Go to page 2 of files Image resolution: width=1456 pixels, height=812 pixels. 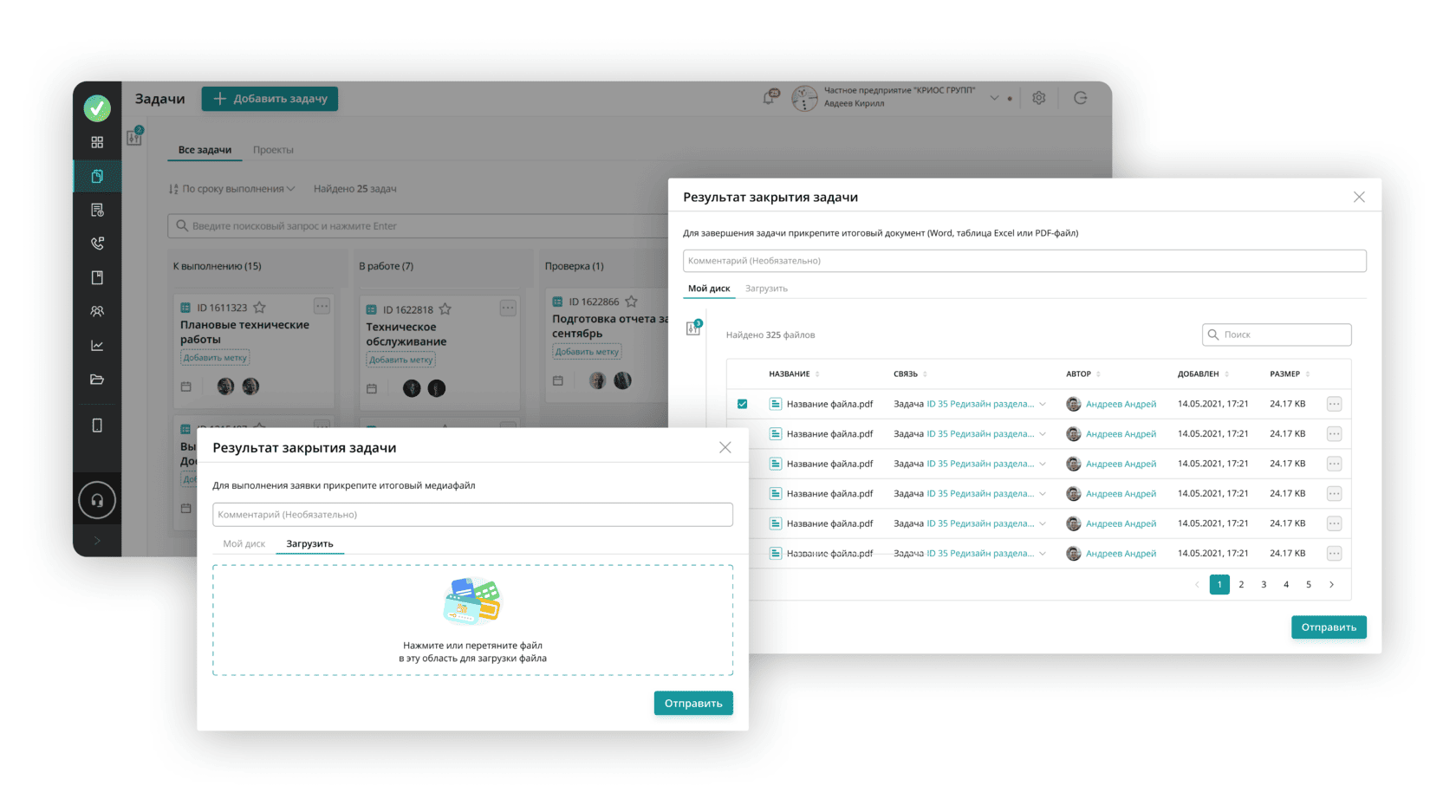pyautogui.click(x=1241, y=585)
